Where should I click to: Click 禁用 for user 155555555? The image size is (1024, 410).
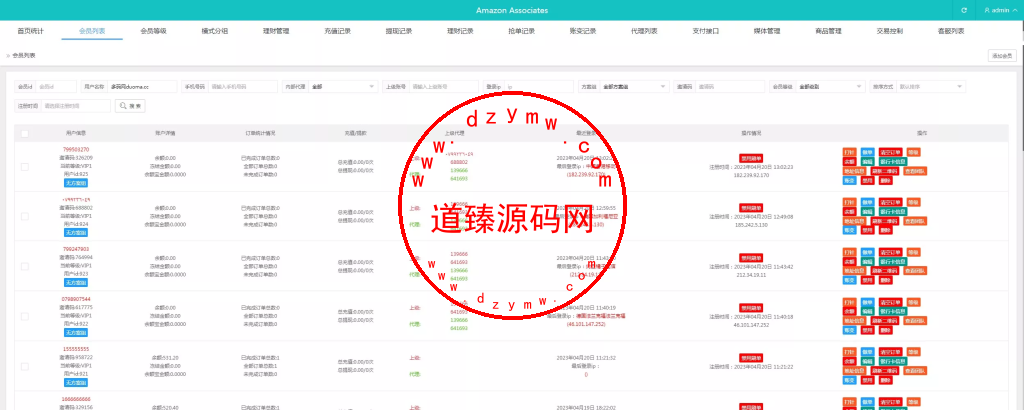coord(867,381)
